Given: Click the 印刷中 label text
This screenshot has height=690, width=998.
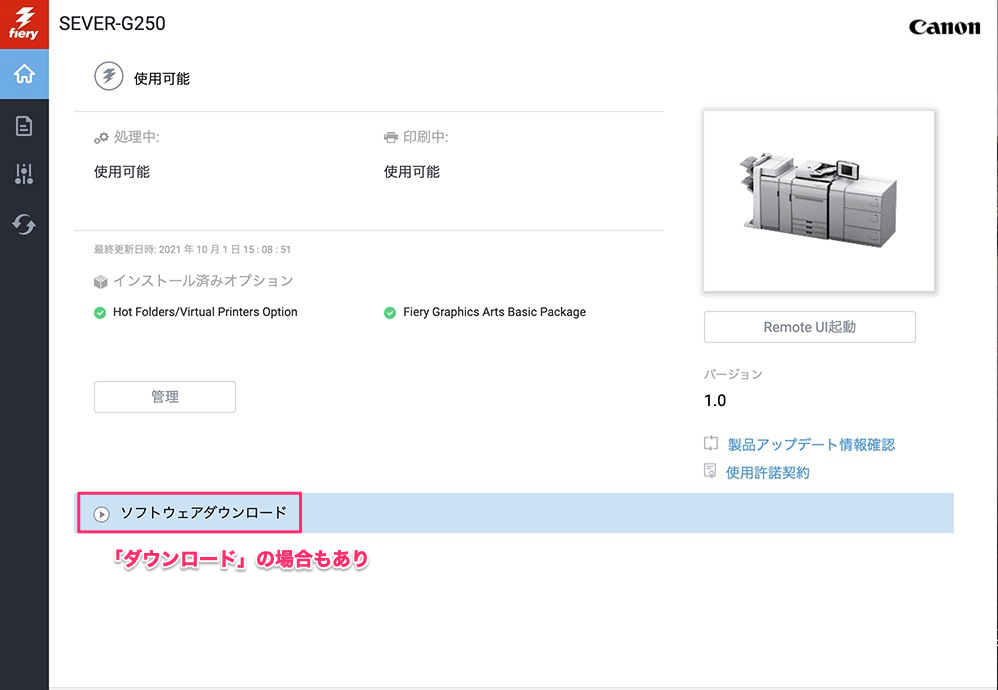Looking at the screenshot, I should 426,137.
